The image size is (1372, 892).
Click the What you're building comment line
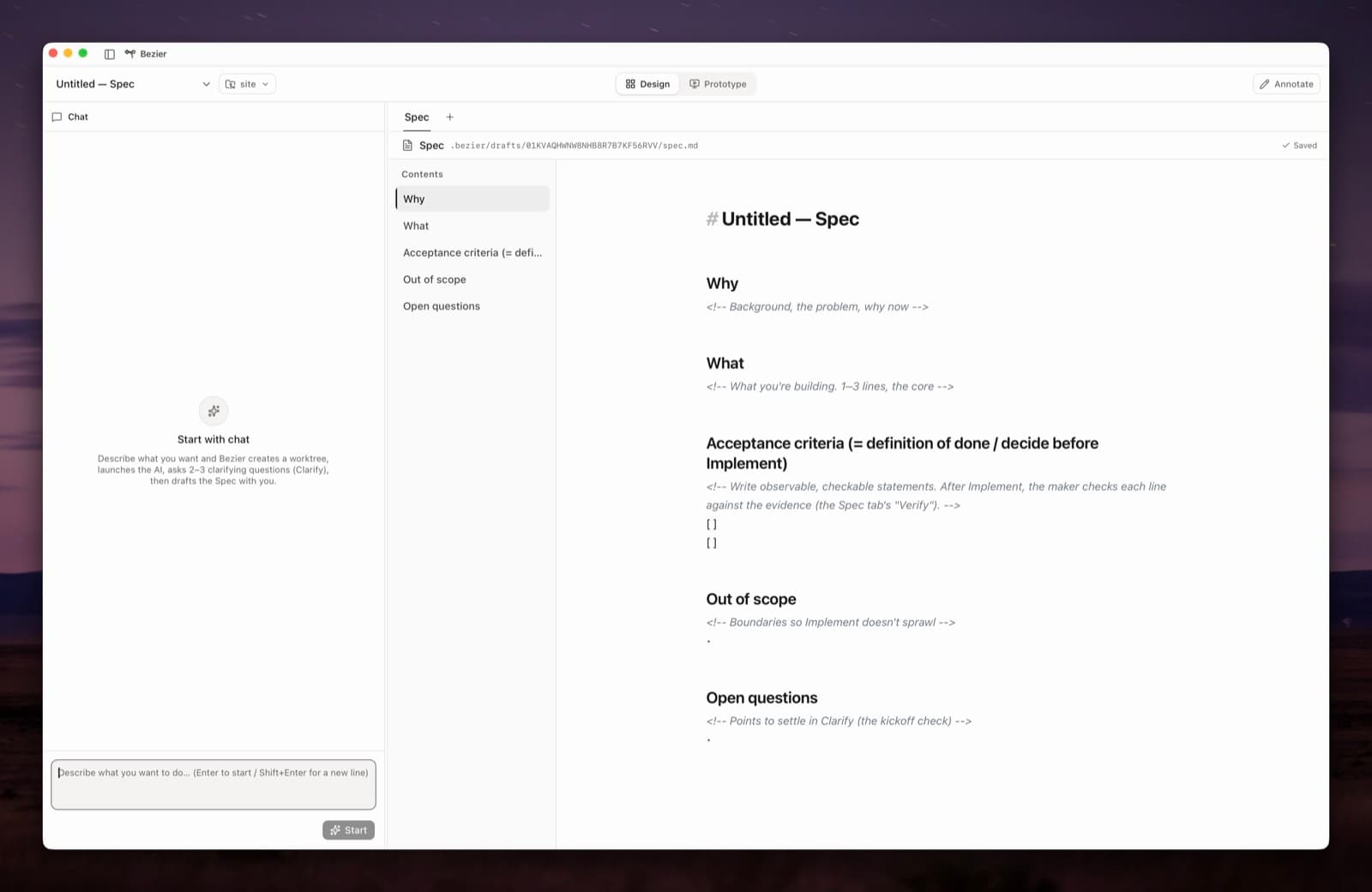(830, 387)
